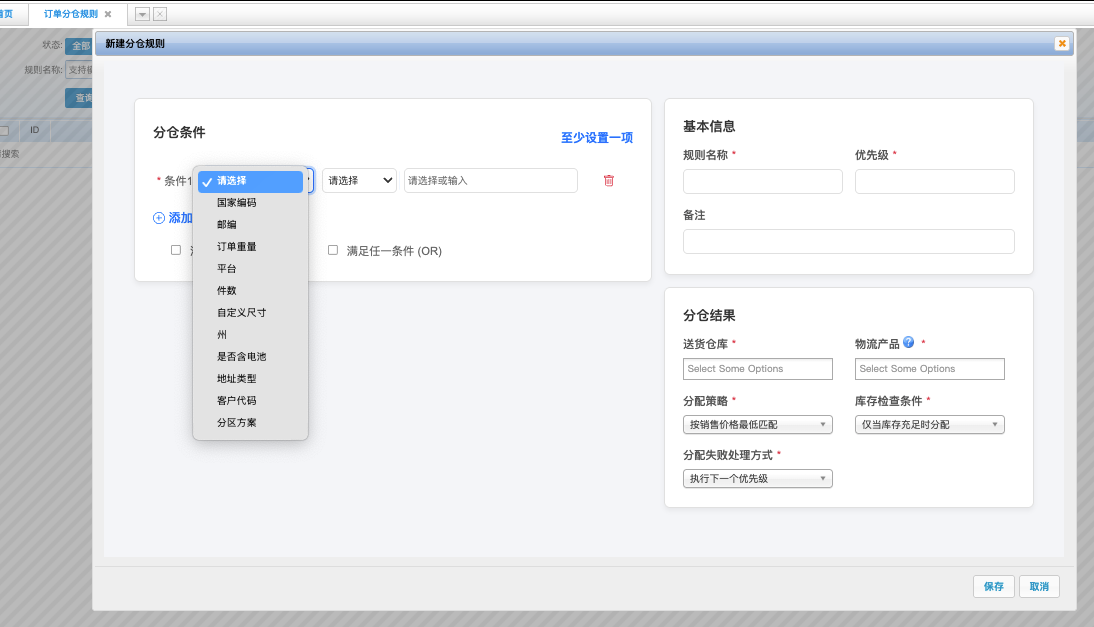
Task: Click the 保存 button
Action: tap(993, 586)
